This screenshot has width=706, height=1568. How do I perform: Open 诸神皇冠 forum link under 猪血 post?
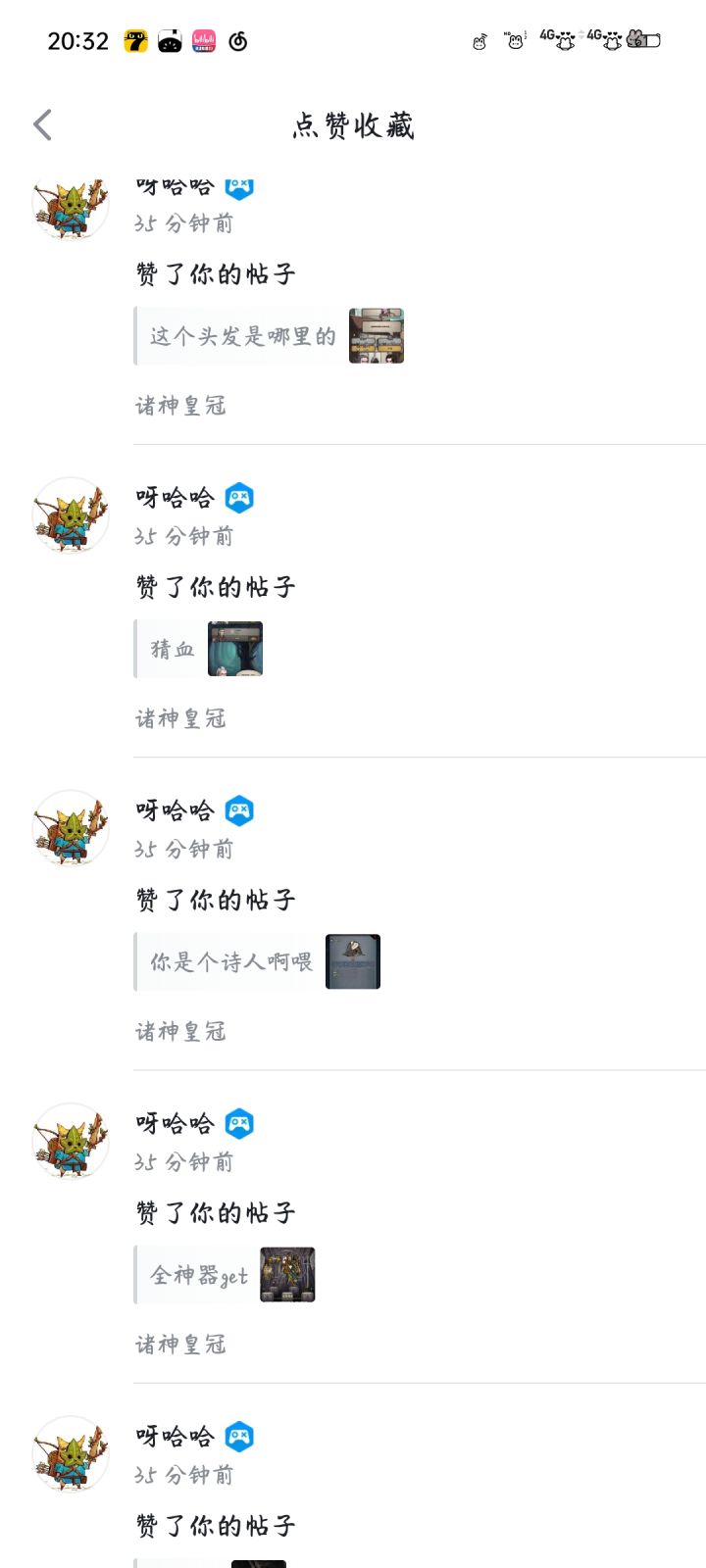click(180, 718)
